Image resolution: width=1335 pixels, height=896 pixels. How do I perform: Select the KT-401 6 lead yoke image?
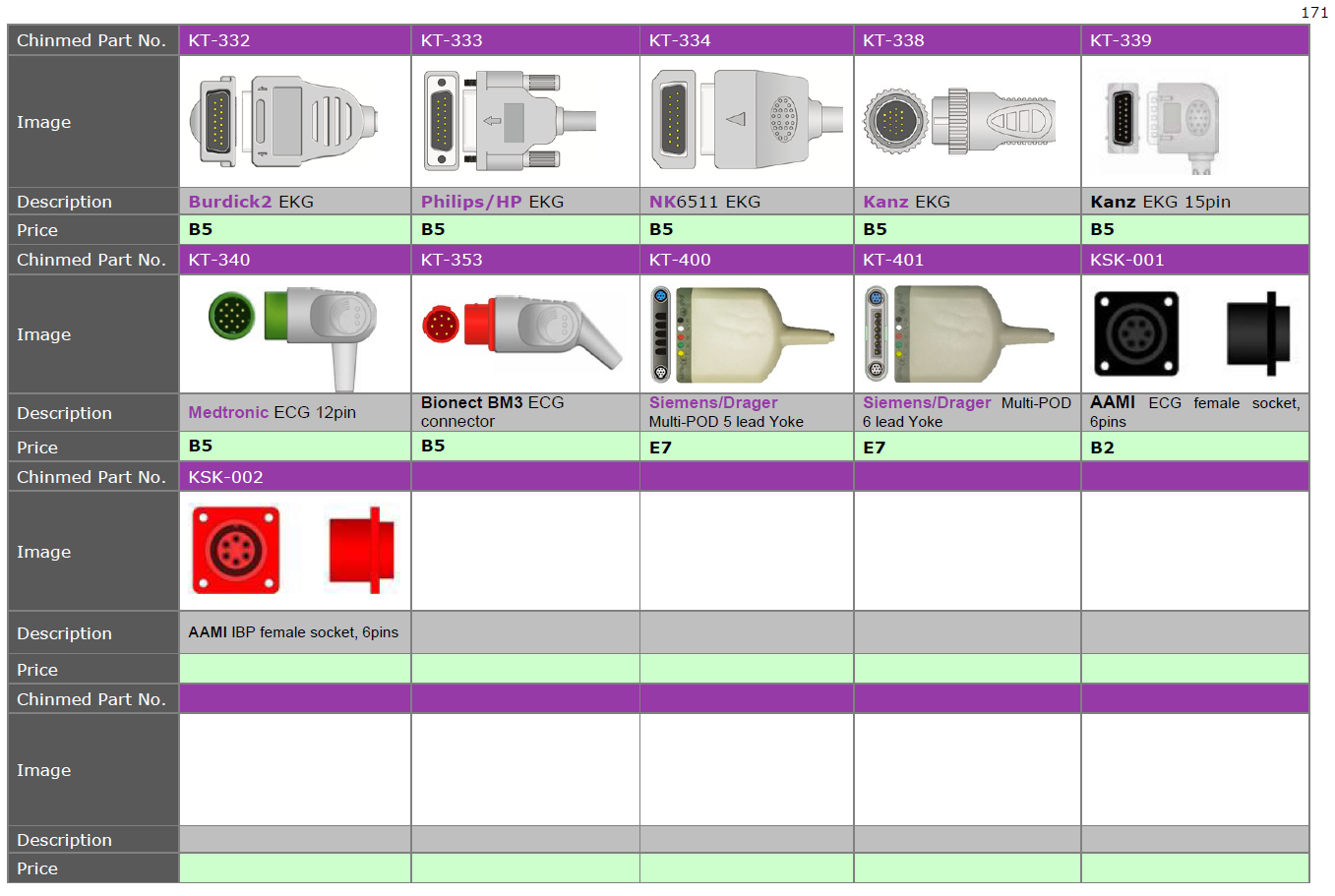click(x=958, y=334)
